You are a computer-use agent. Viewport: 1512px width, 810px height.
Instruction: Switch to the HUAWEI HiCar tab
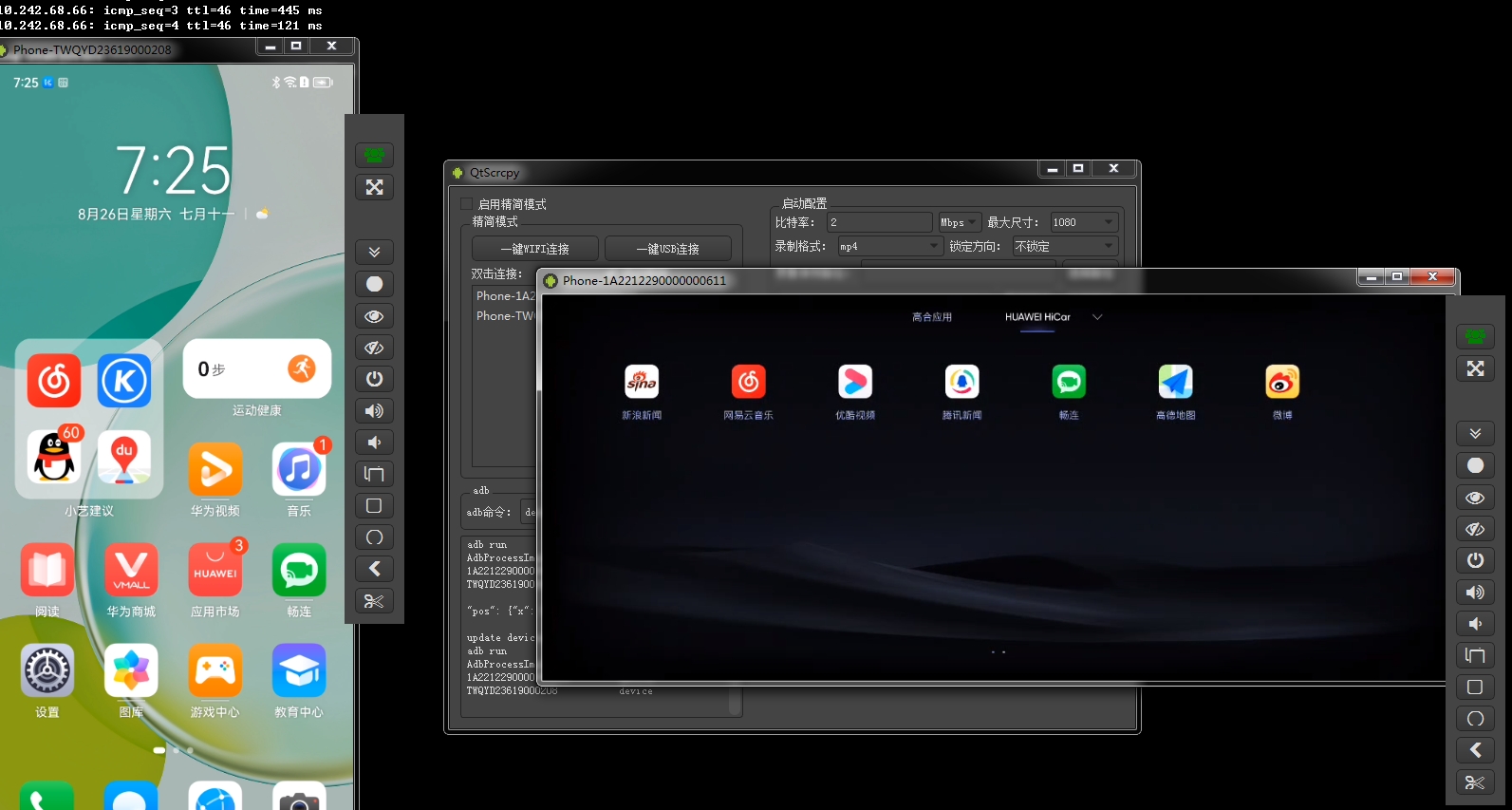pyautogui.click(x=1037, y=317)
